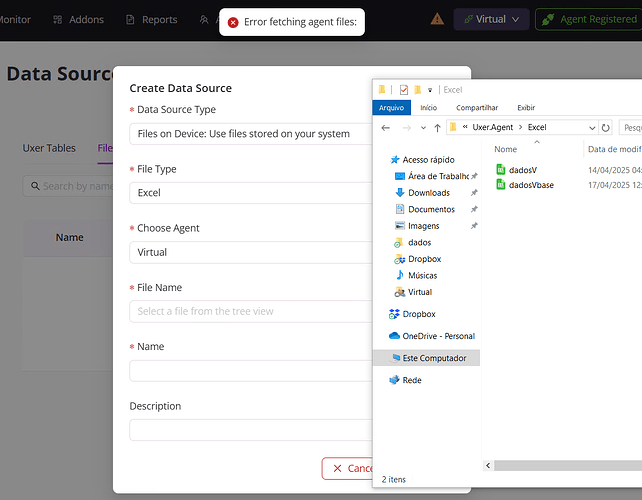Image resolution: width=642 pixels, height=500 pixels.
Task: Click the orange warning triangle icon
Action: tap(437, 19)
